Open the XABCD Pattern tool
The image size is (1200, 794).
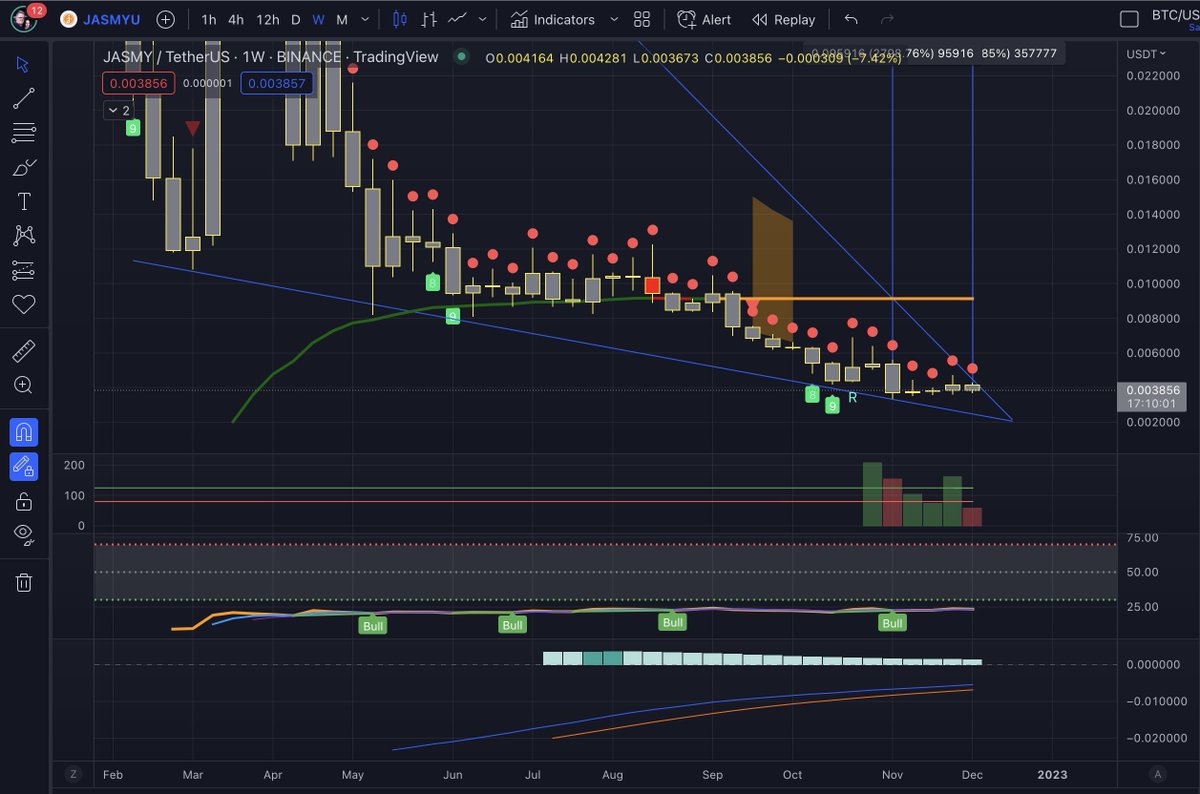click(24, 236)
